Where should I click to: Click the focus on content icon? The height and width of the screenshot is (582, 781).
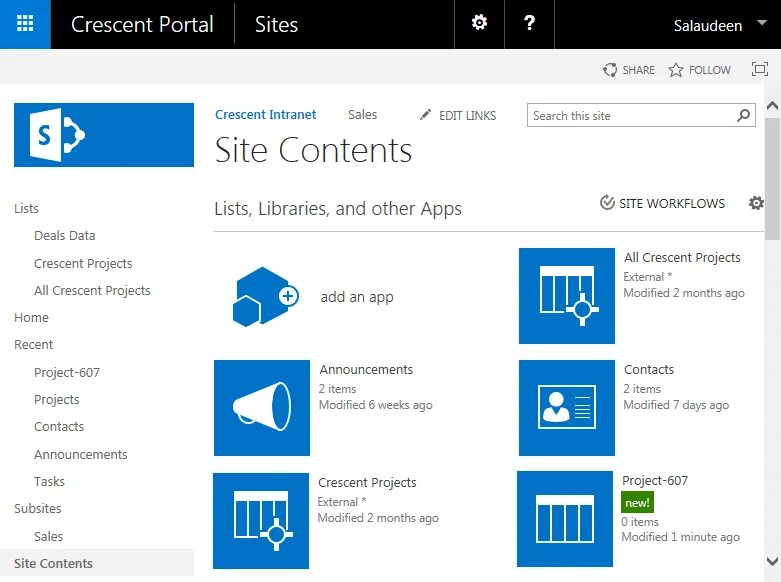pyautogui.click(x=759, y=70)
